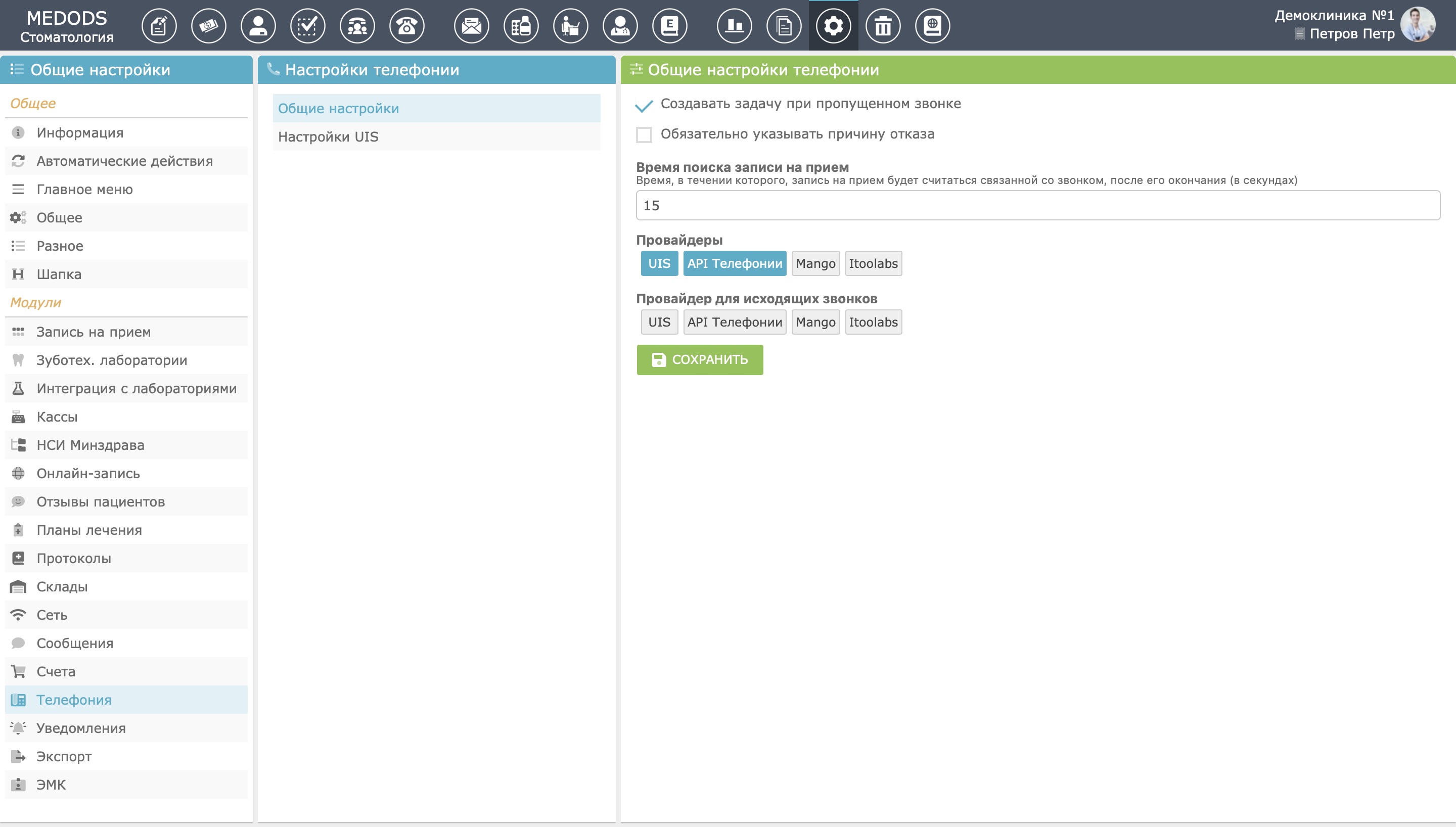Click the tooth icon beside Зуботех. лаборатории
The height and width of the screenshot is (827, 1456).
[x=18, y=360]
